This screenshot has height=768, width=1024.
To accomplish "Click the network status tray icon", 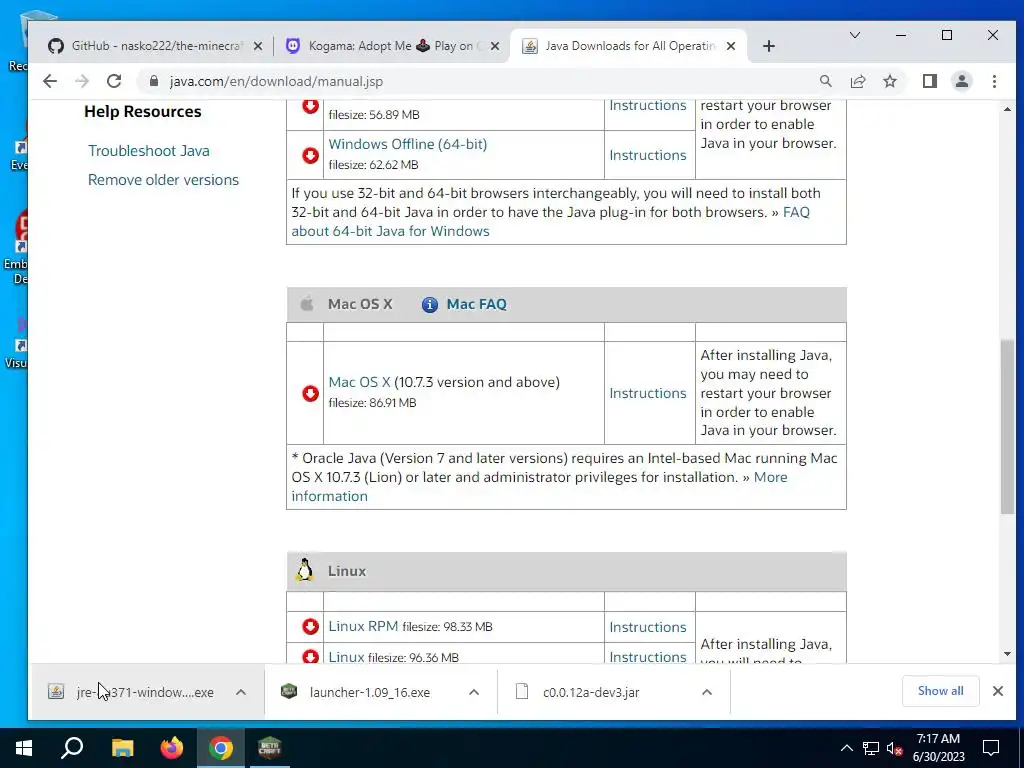I will (x=870, y=748).
